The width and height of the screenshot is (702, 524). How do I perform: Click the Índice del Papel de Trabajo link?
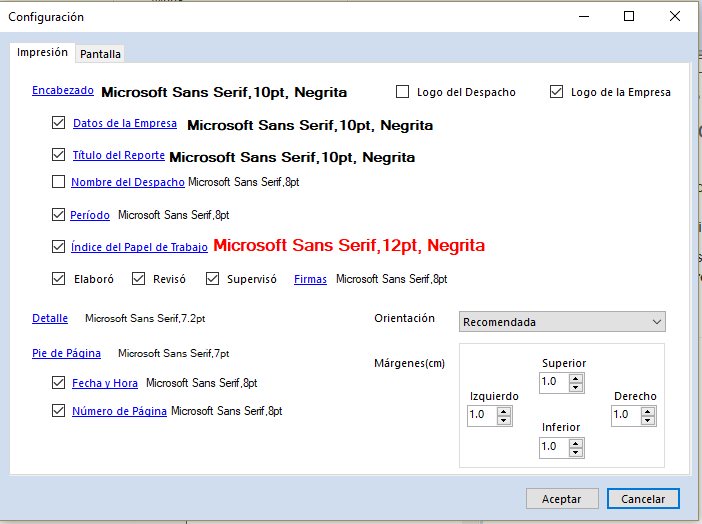(x=139, y=247)
